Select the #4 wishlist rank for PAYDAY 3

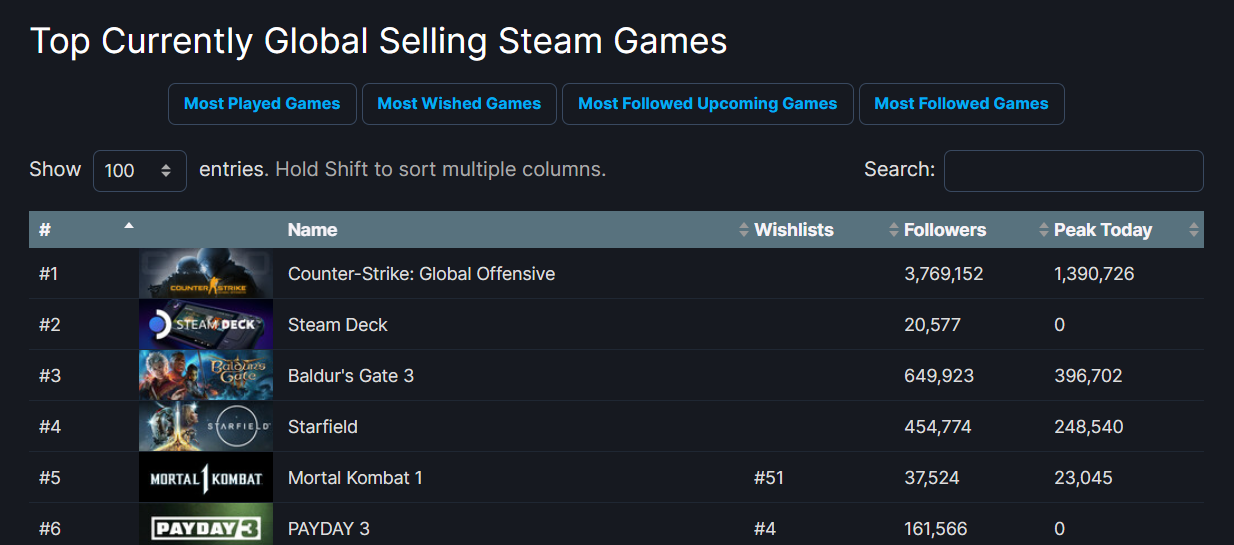[766, 529]
